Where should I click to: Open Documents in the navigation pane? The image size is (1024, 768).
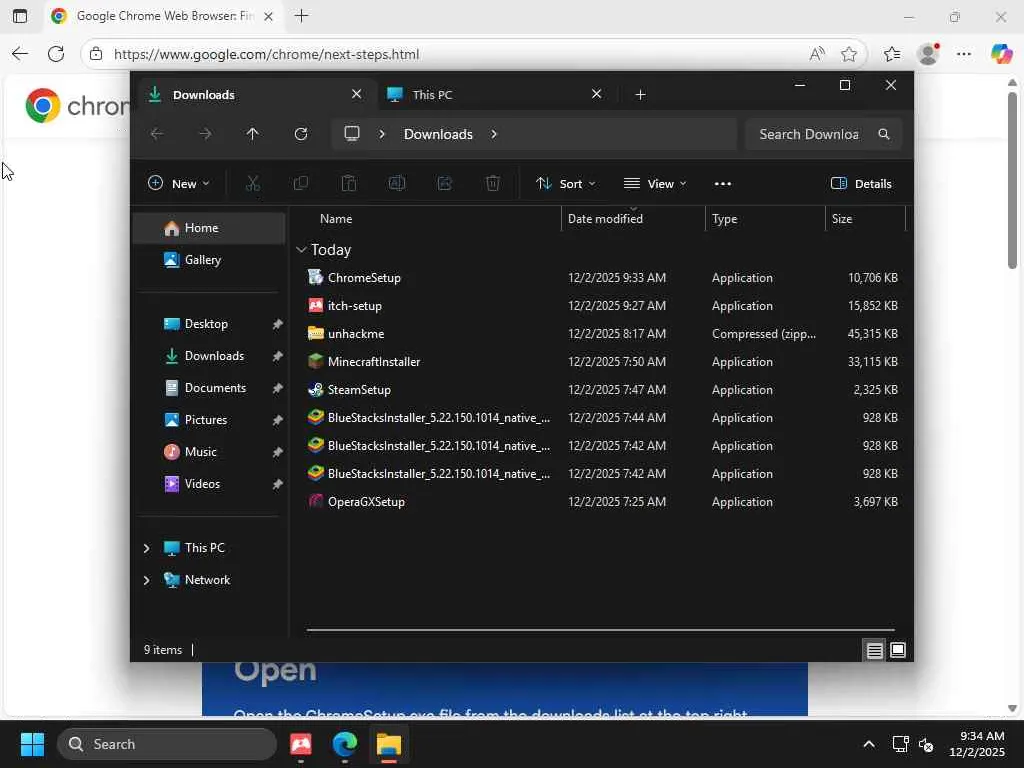click(x=209, y=388)
